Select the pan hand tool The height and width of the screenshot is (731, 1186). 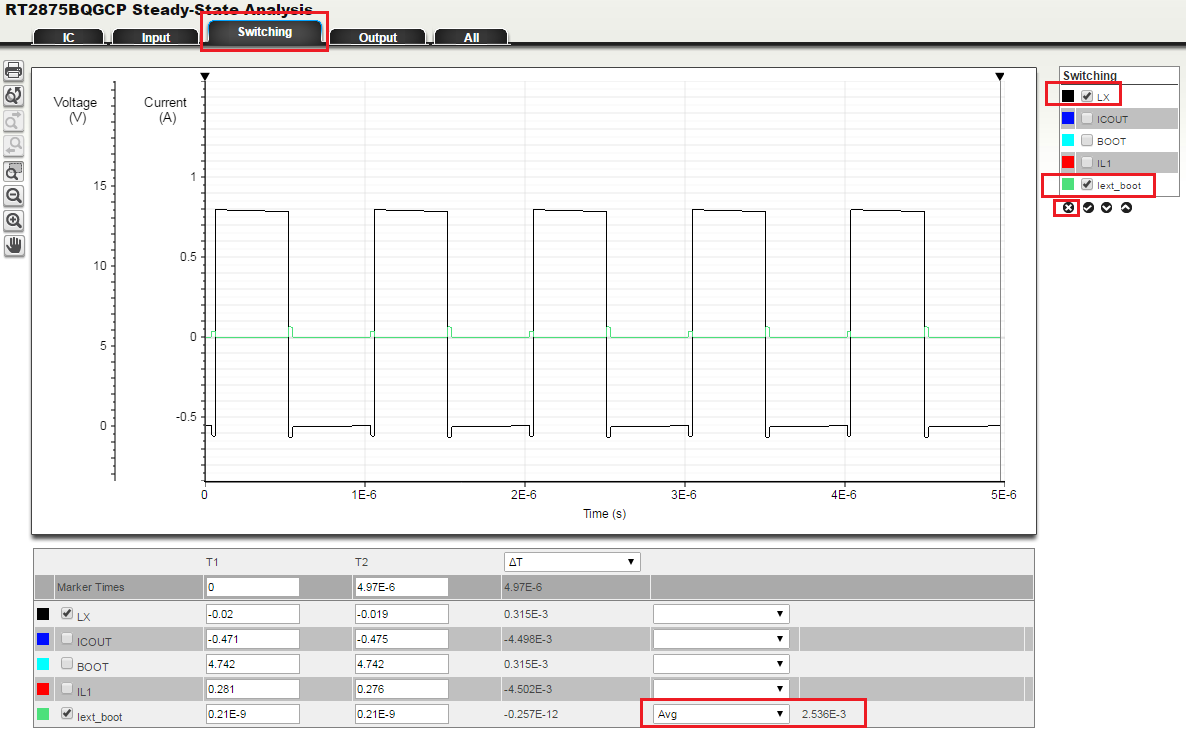(13, 245)
